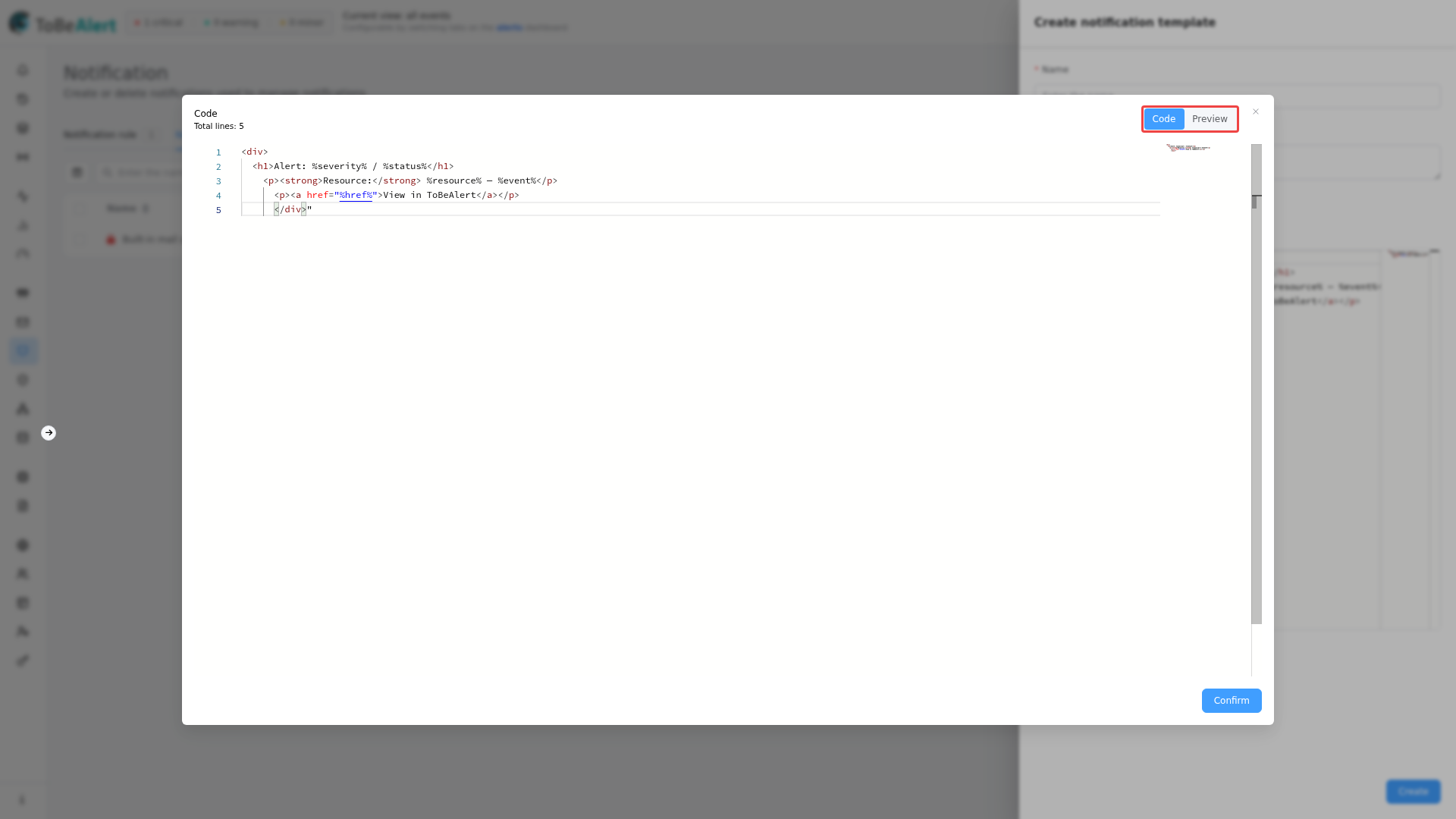The height and width of the screenshot is (819, 1456).
Task: Select the Code tab
Action: tap(1163, 119)
